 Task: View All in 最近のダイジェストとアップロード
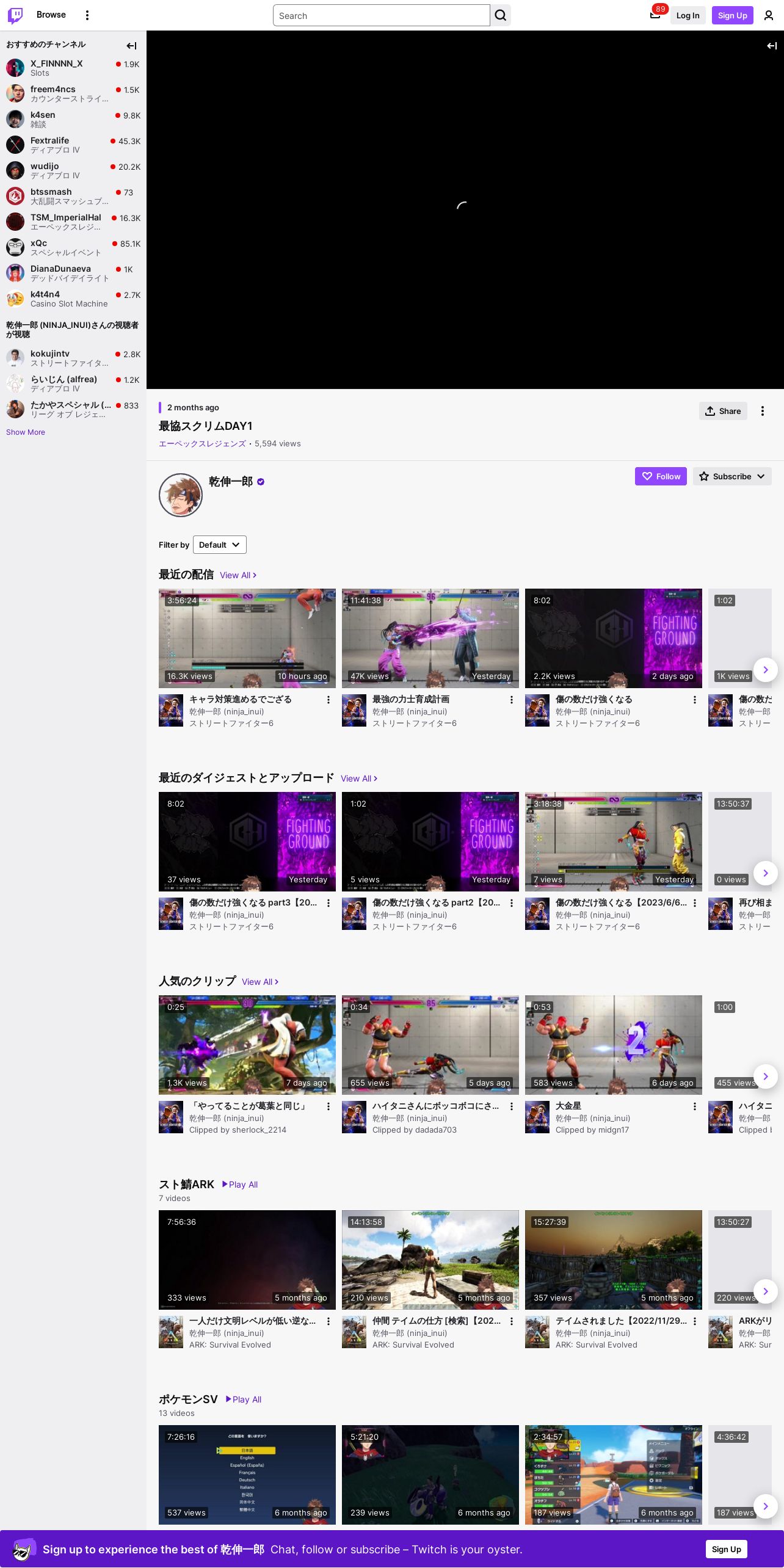click(x=359, y=779)
